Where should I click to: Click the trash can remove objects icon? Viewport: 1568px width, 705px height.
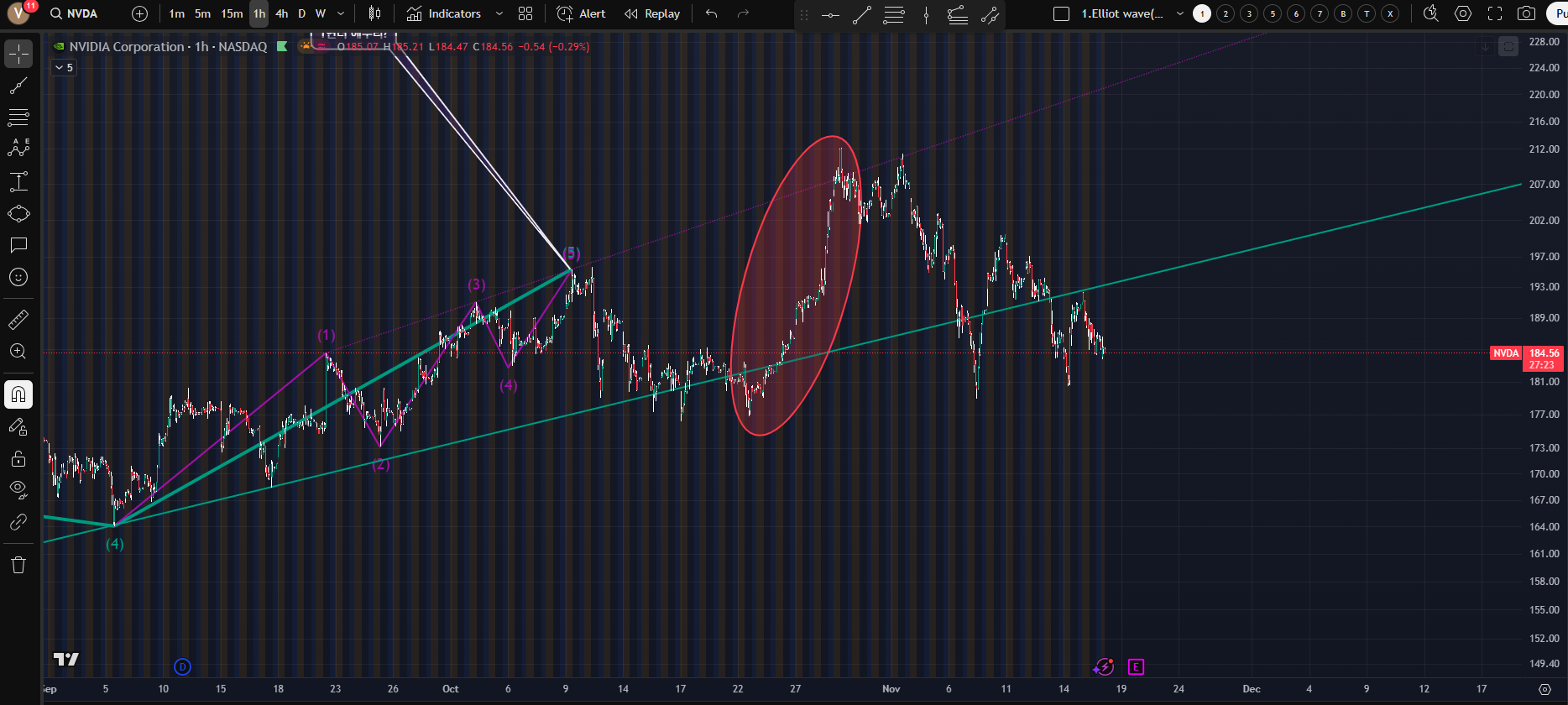coord(18,565)
